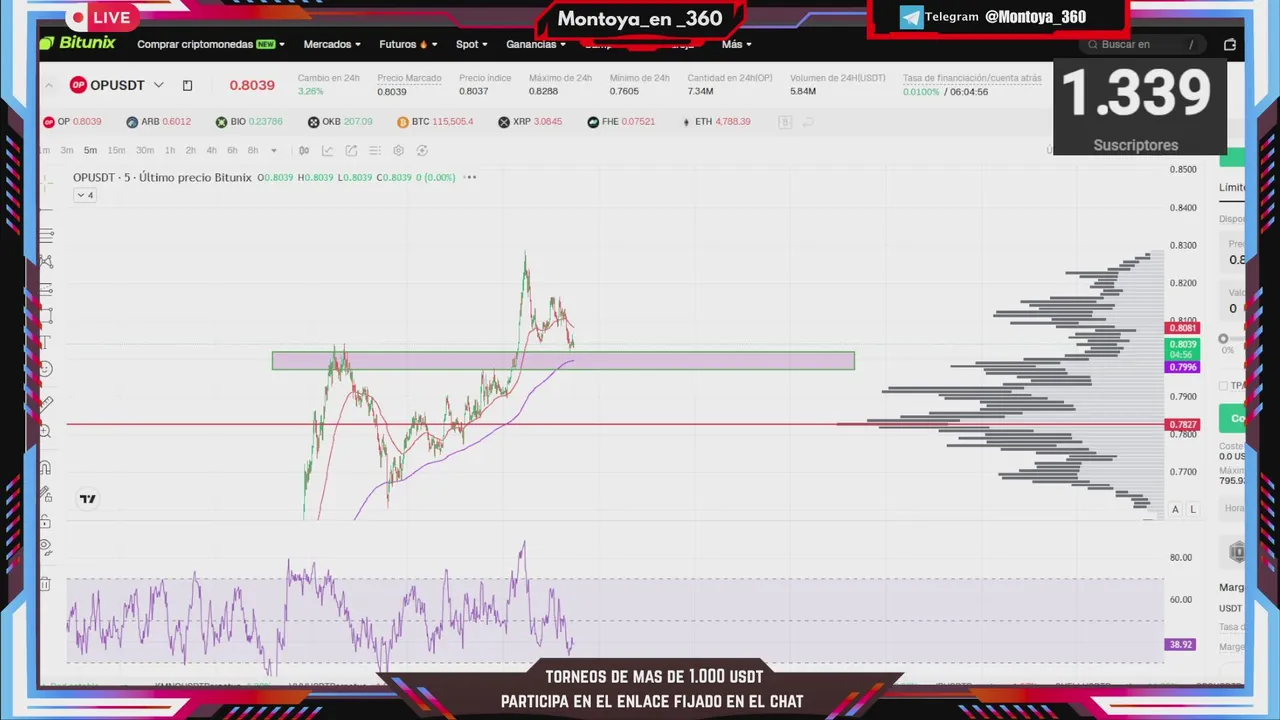Select the text annotation tool
Image resolution: width=1280 pixels, height=720 pixels.
pos(46,342)
